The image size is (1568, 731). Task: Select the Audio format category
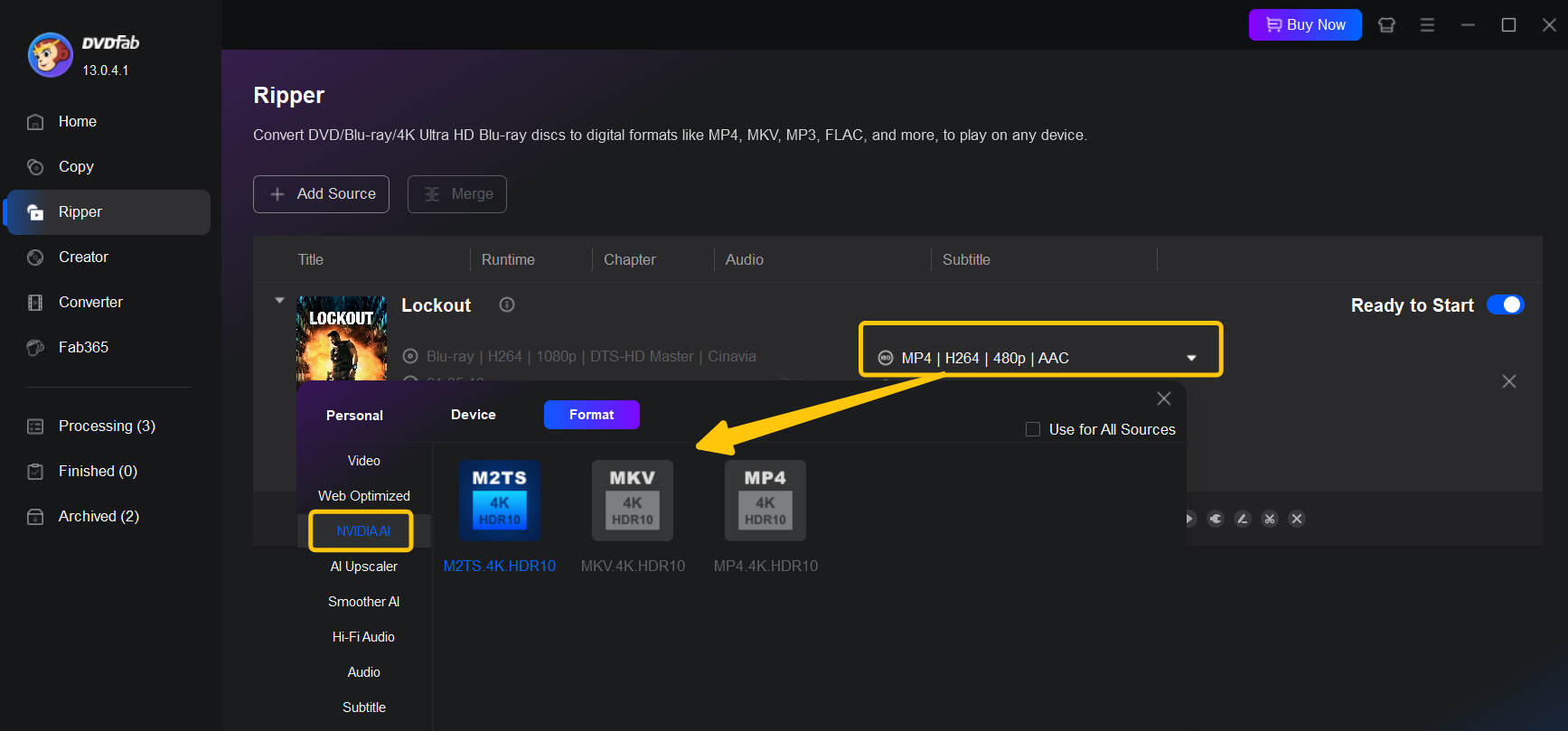[364, 672]
